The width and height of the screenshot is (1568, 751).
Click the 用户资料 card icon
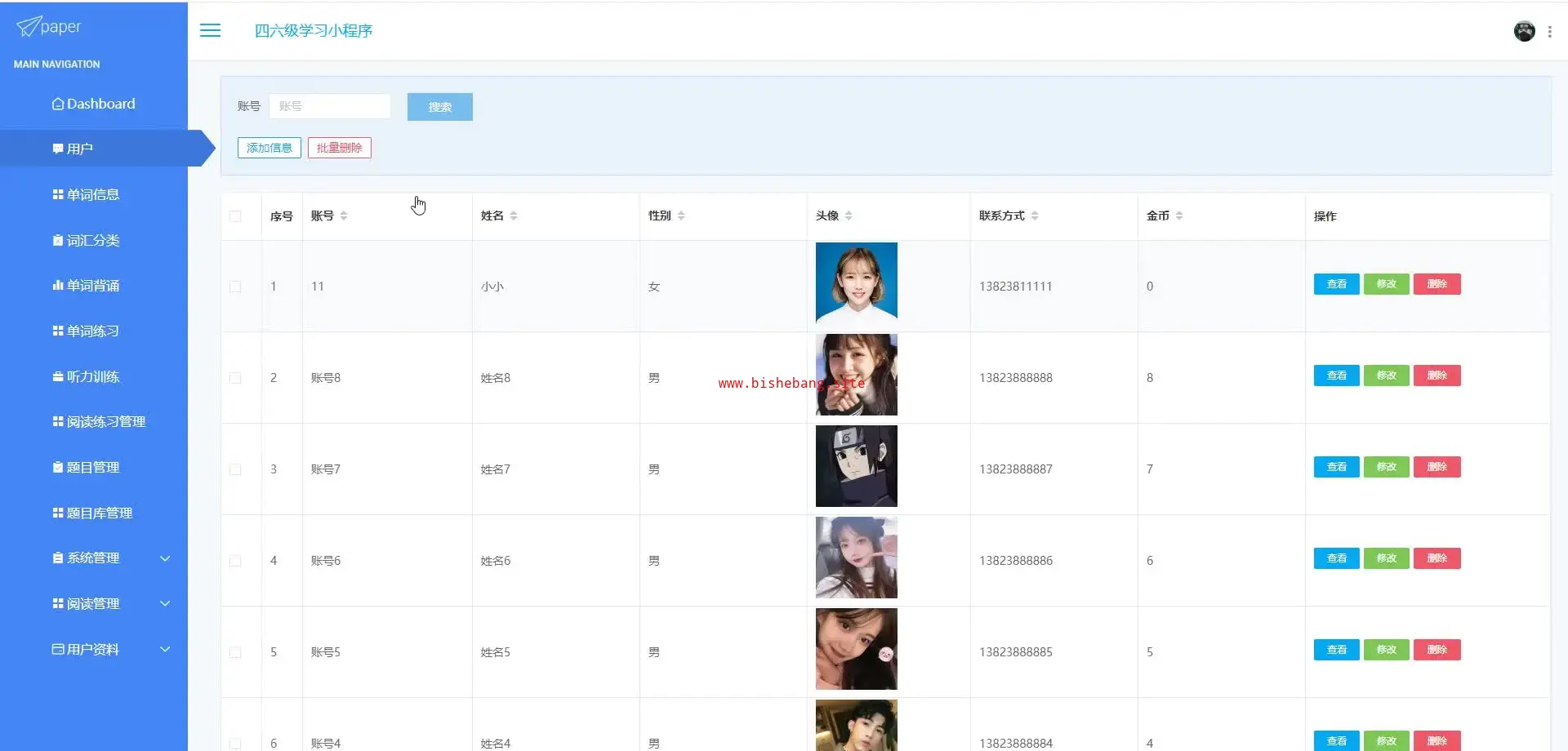(x=58, y=649)
